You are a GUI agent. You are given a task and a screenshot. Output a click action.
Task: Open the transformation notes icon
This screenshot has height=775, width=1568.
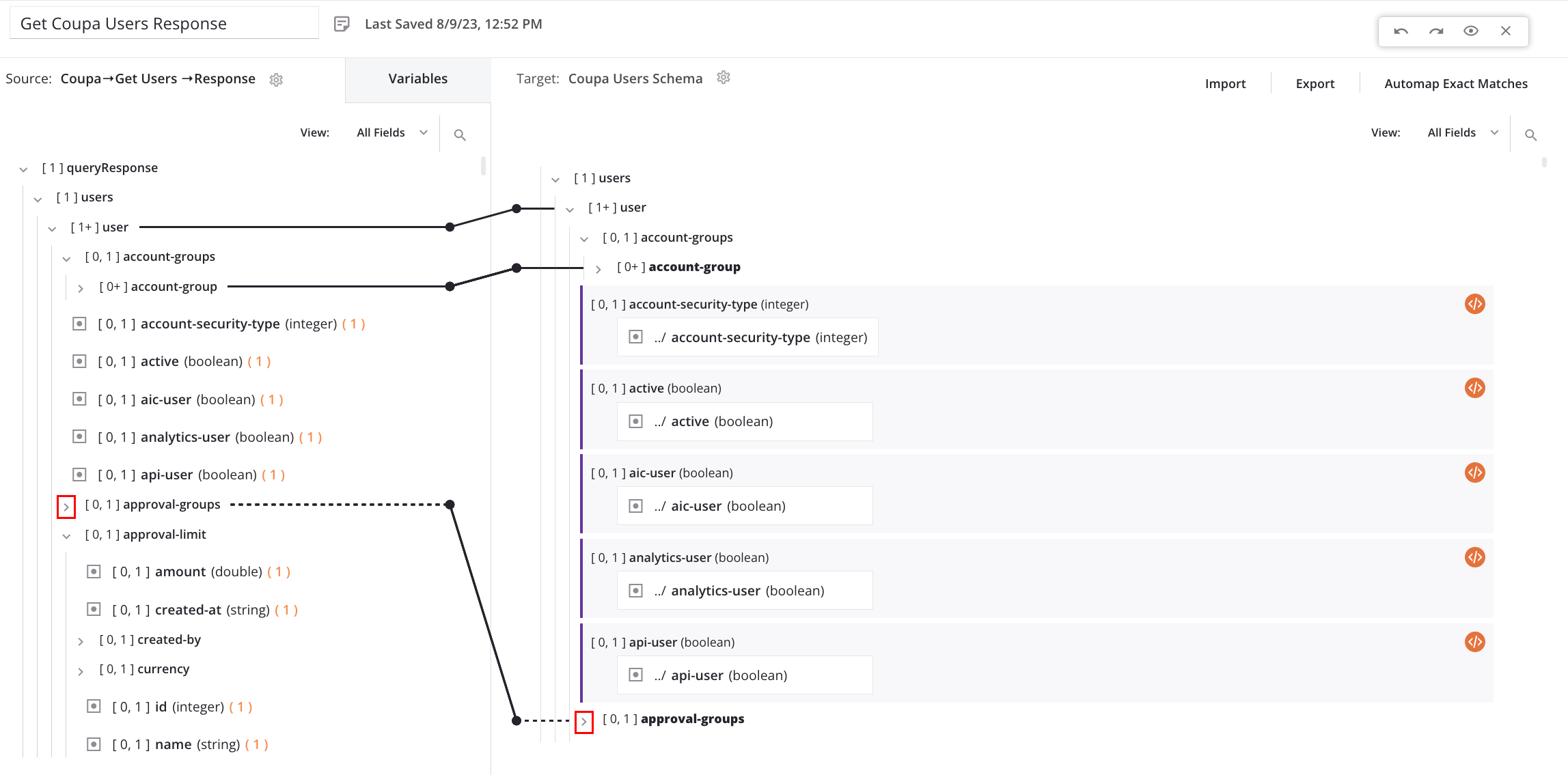[342, 24]
